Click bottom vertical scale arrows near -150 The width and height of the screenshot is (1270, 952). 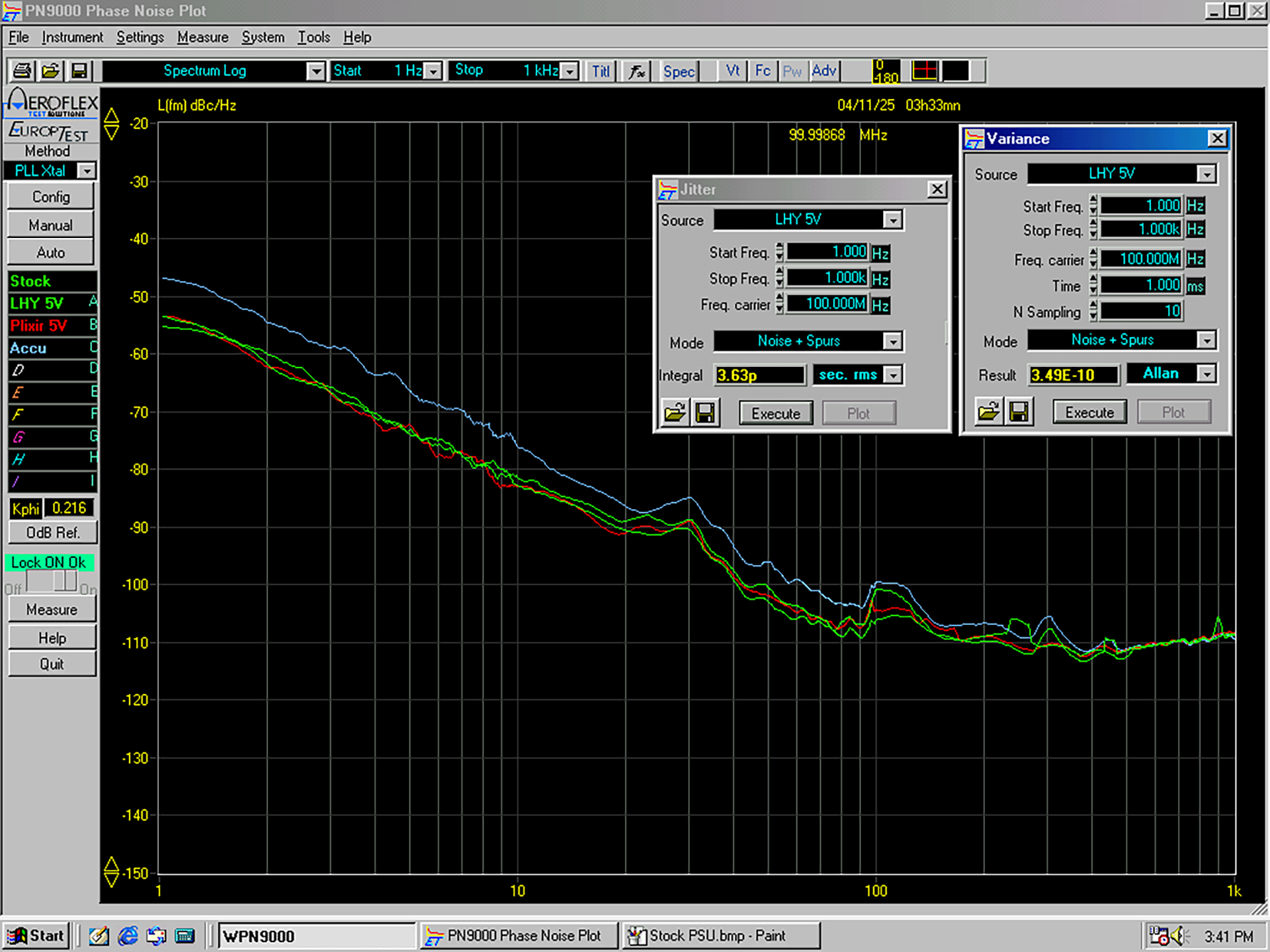tap(112, 871)
